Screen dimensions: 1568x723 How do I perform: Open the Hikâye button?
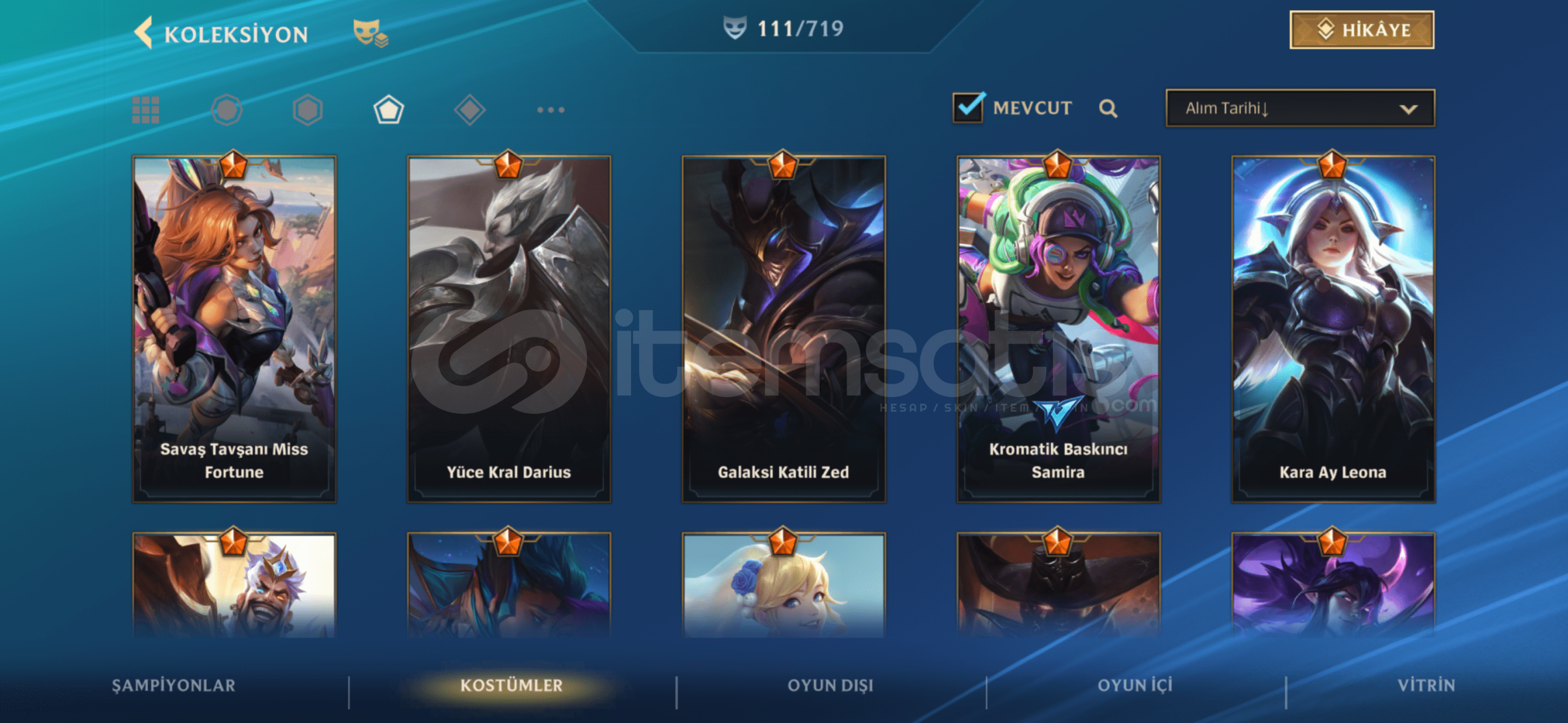[x=1362, y=29]
